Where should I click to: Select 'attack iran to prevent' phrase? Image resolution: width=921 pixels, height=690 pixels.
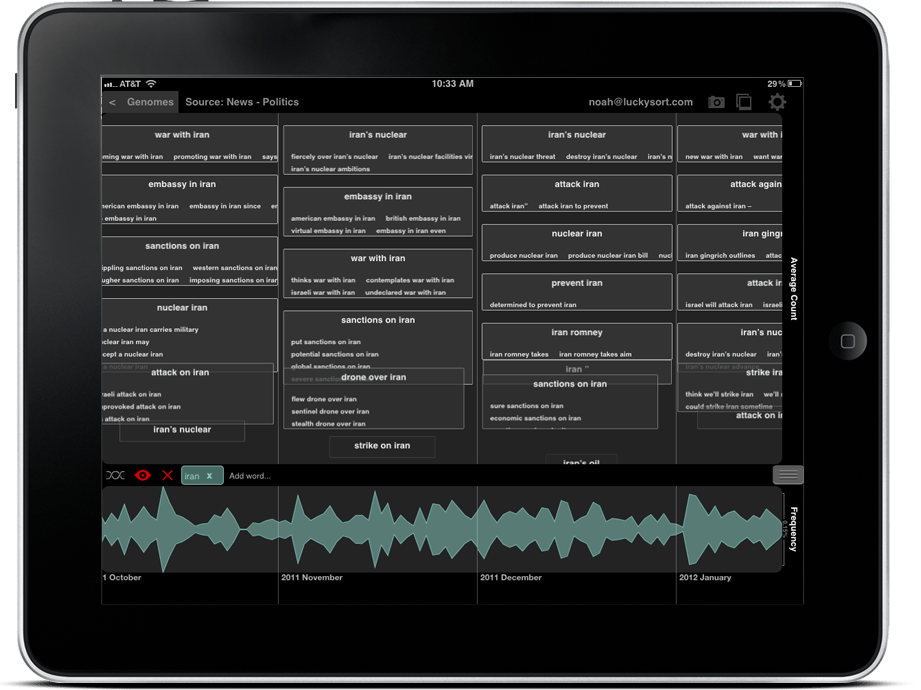tap(573, 206)
